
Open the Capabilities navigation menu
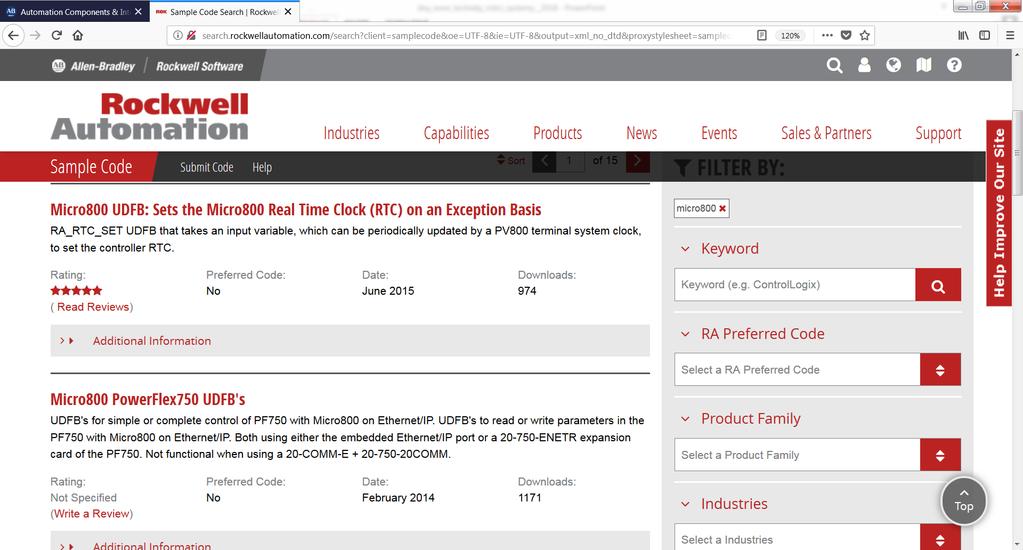tap(456, 133)
